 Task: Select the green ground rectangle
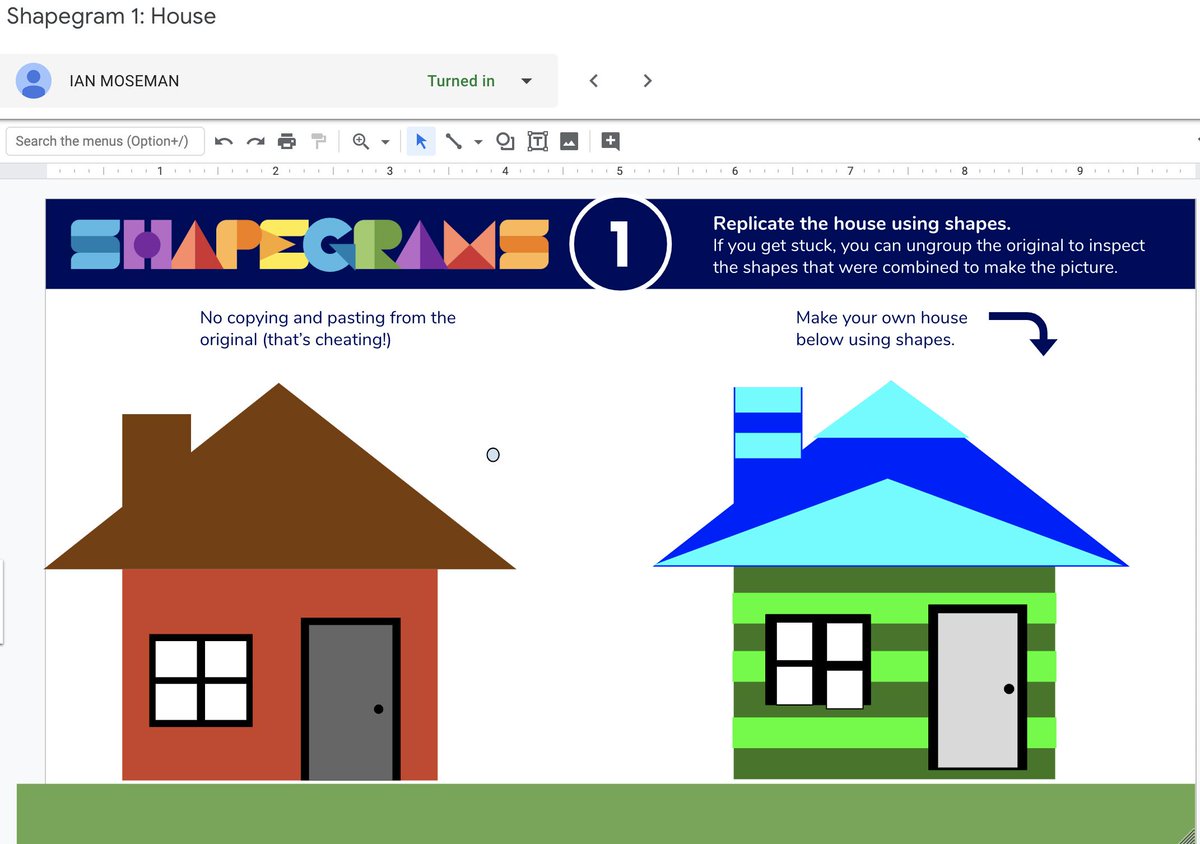(x=606, y=813)
